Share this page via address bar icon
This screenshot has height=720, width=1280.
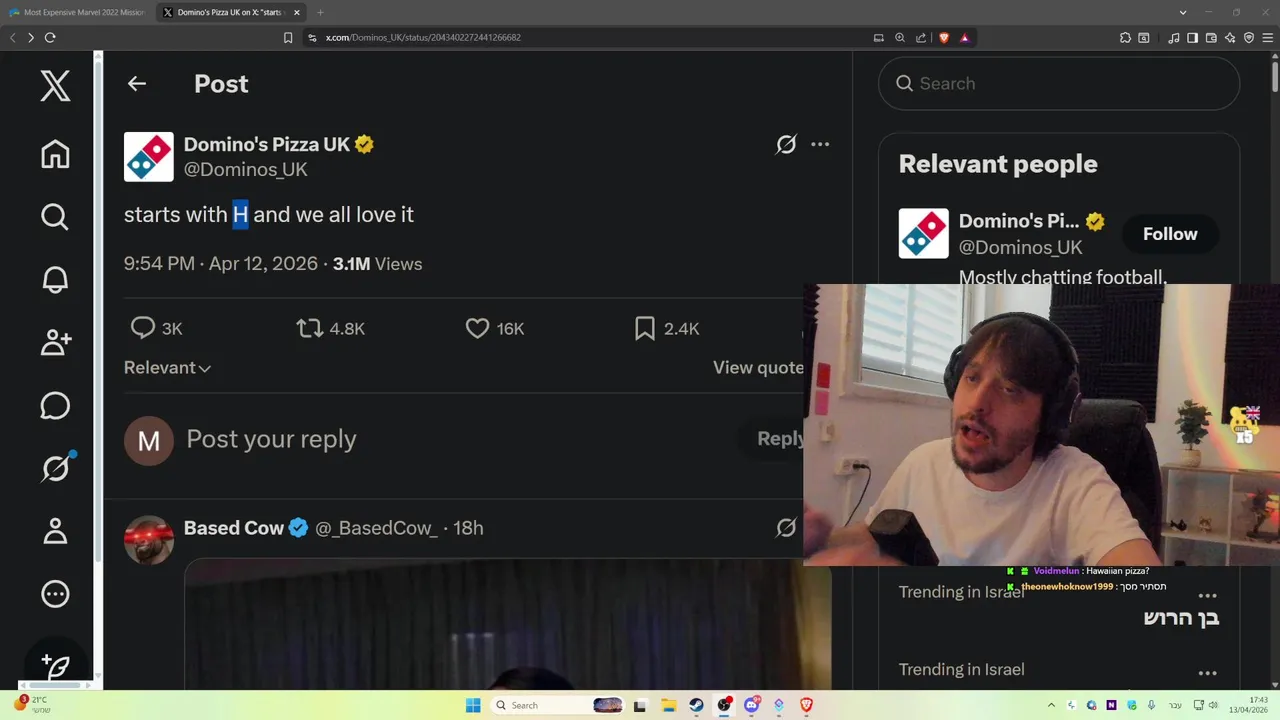[x=920, y=38]
